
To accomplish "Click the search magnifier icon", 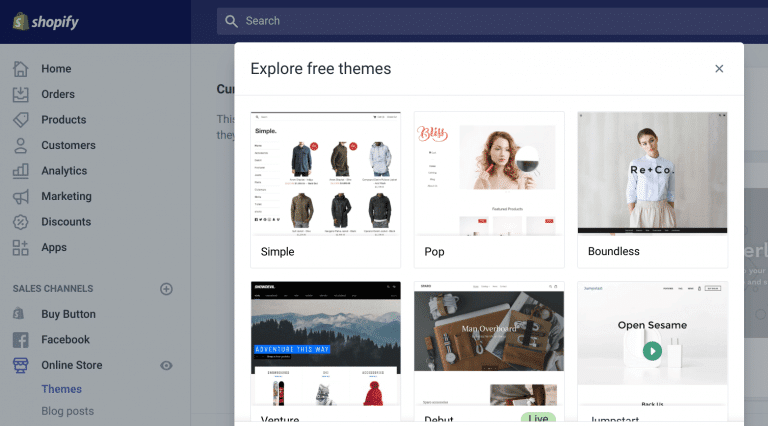I will 231,21.
